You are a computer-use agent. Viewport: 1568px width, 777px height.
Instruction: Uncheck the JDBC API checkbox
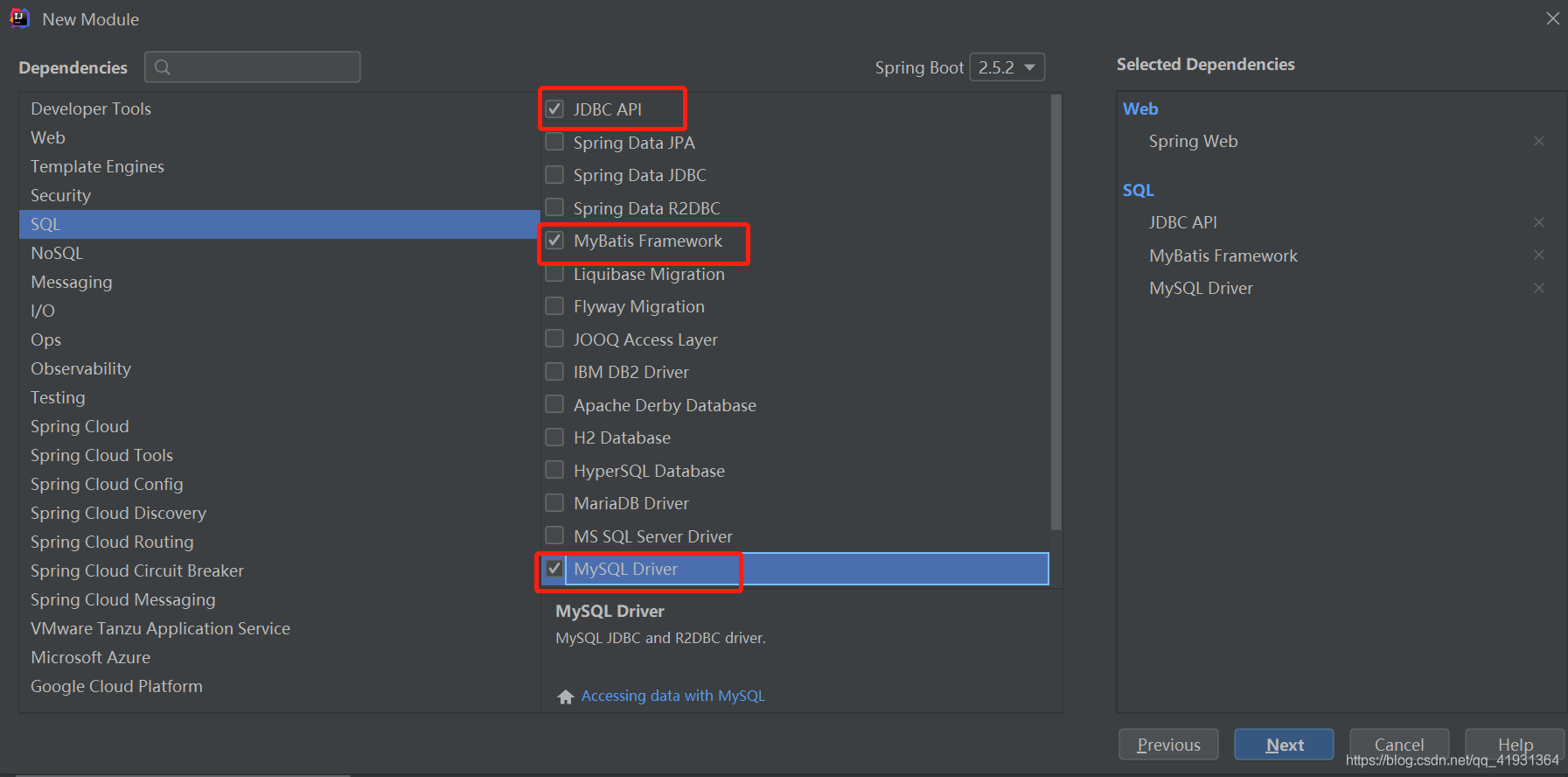[x=554, y=108]
